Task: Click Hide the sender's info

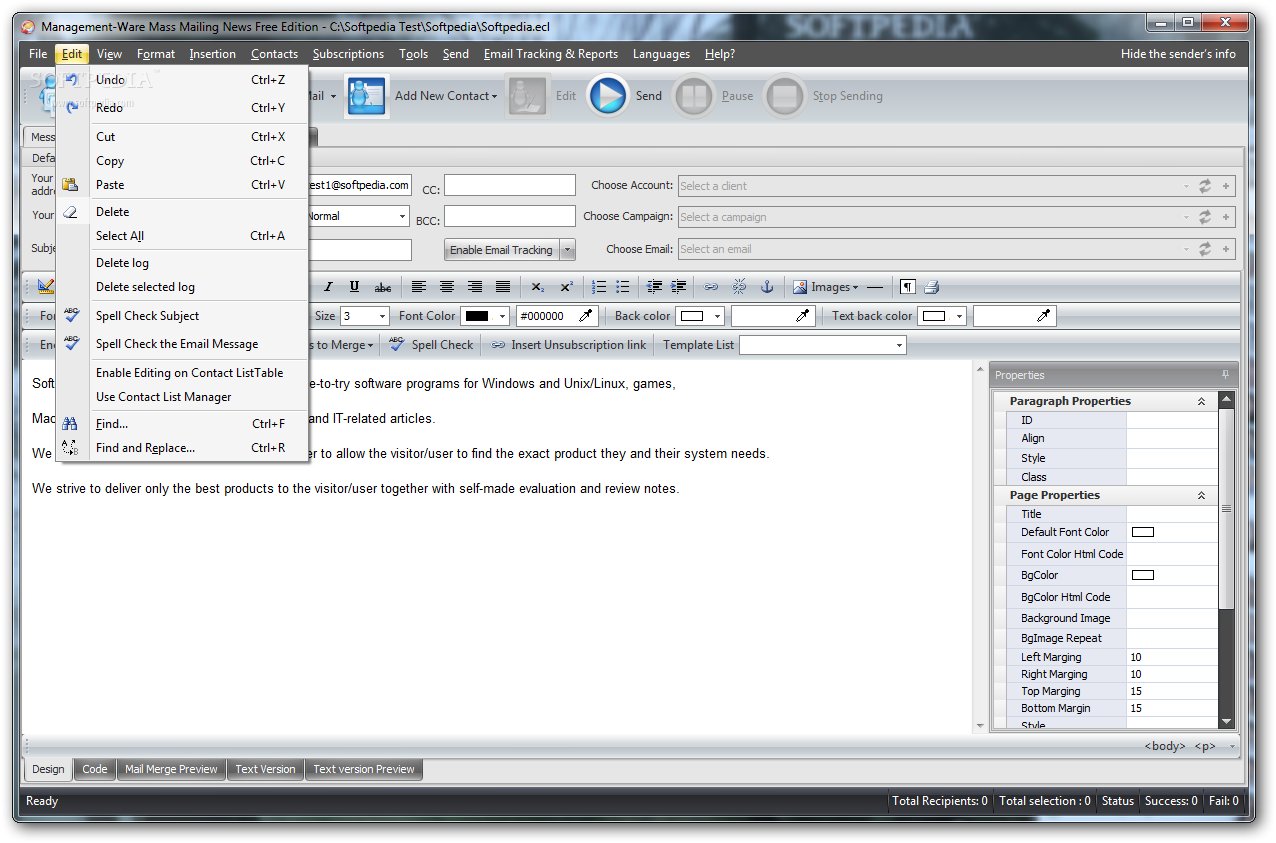Action: click(1178, 54)
